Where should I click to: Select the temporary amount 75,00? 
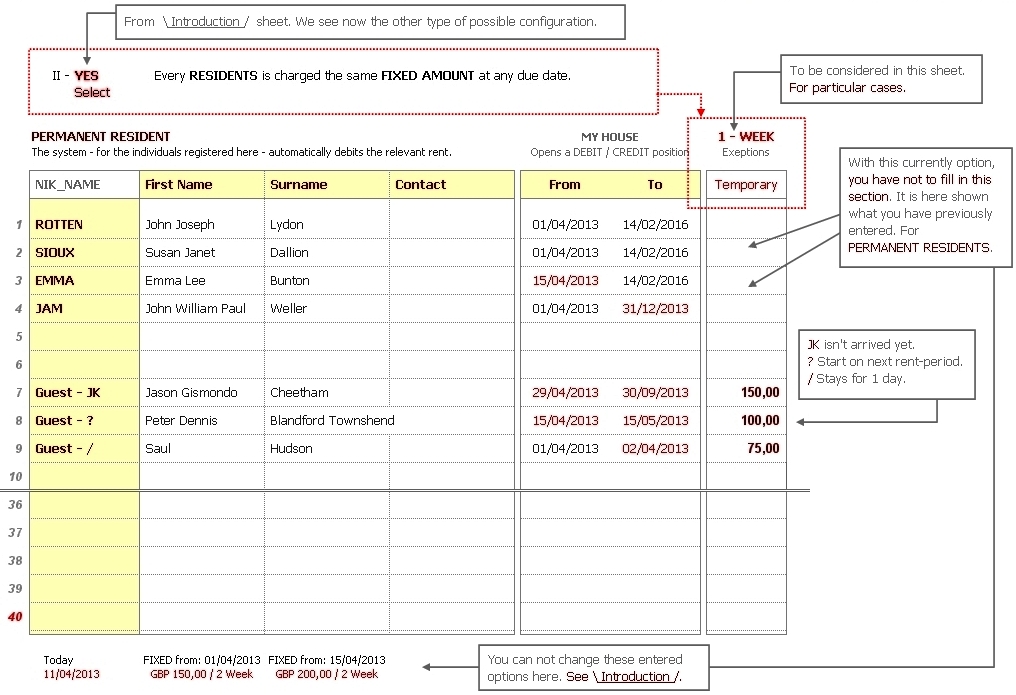(746, 448)
